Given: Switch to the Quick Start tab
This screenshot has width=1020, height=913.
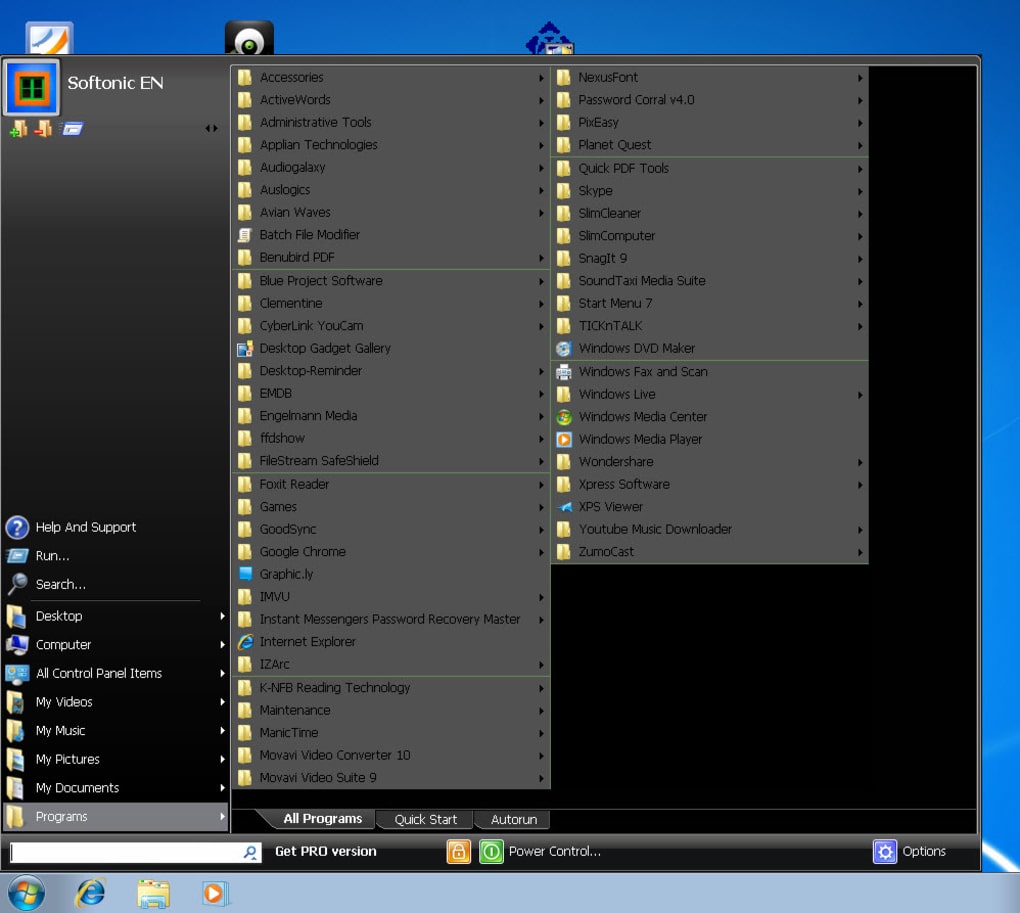Looking at the screenshot, I should tap(424, 818).
